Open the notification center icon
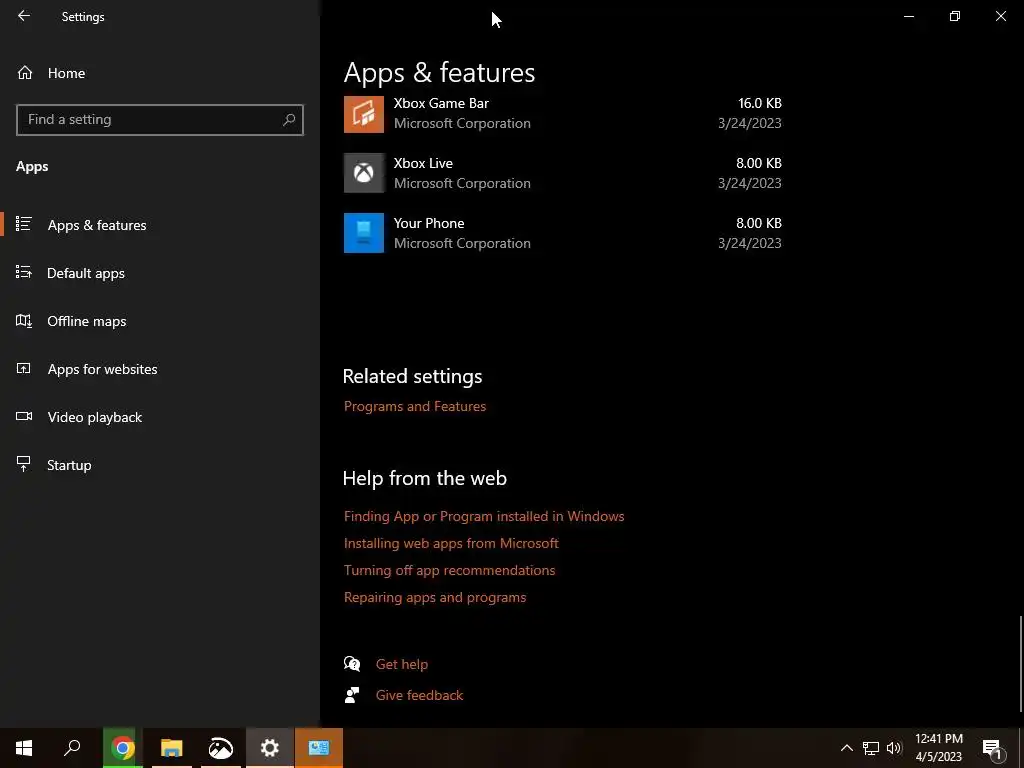1024x768 pixels. click(x=992, y=748)
